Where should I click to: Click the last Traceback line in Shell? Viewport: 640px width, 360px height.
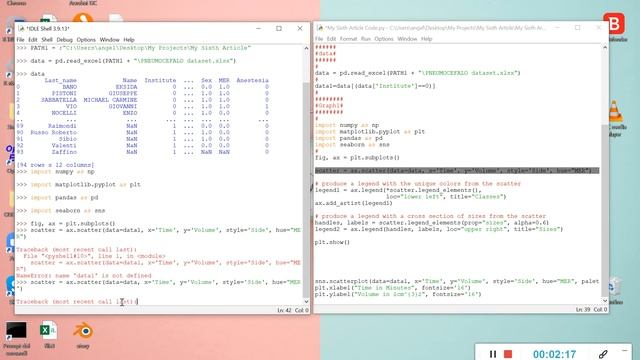click(x=77, y=302)
